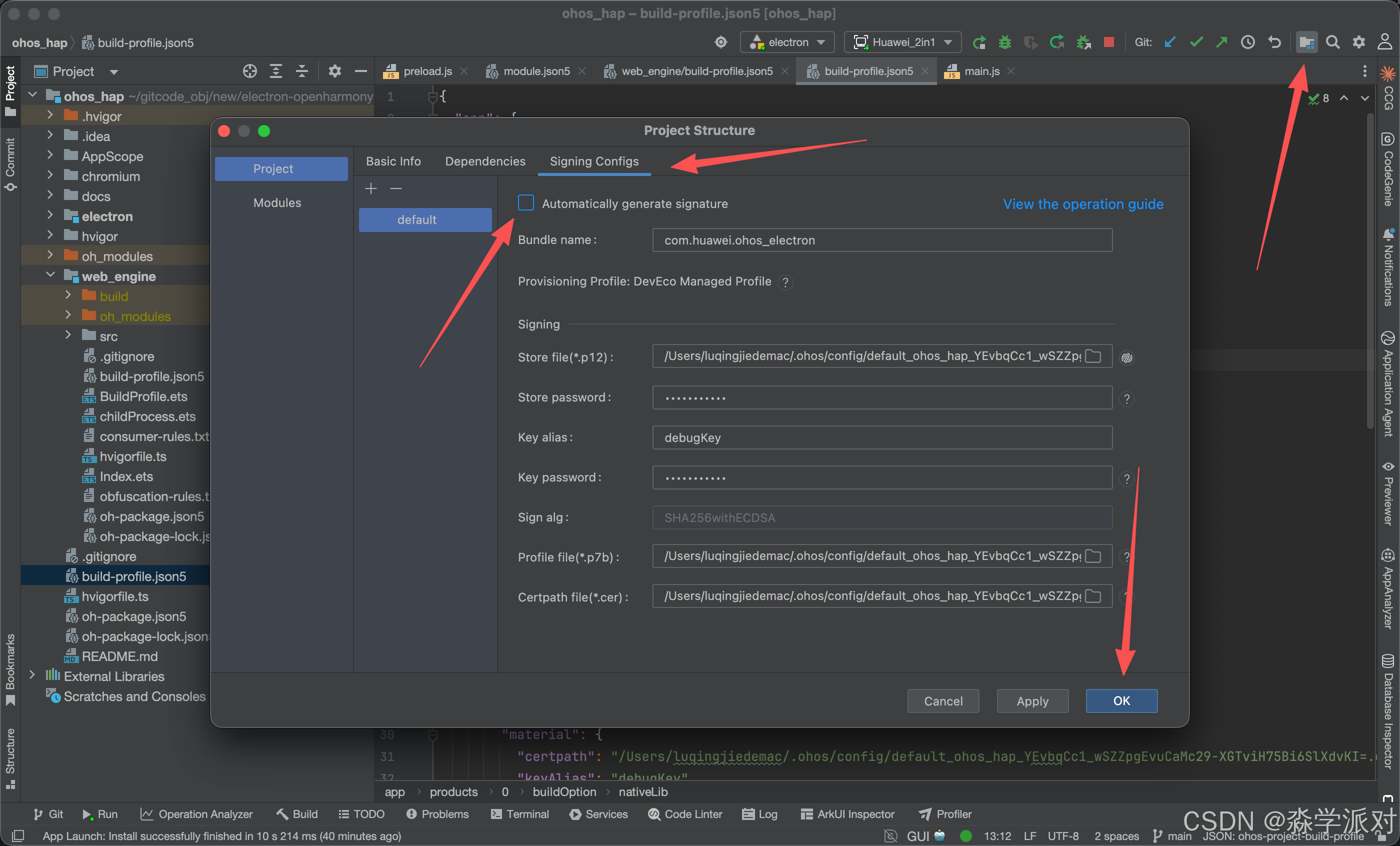Select README.md in project tree
The height and width of the screenshot is (846, 1400).
click(119, 656)
